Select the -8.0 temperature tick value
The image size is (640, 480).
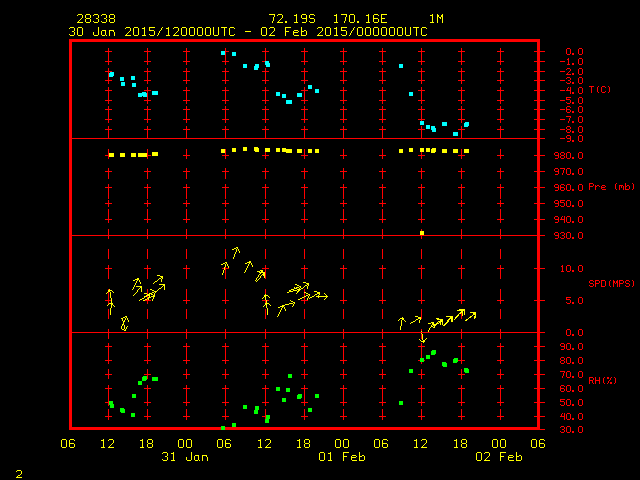click(571, 129)
